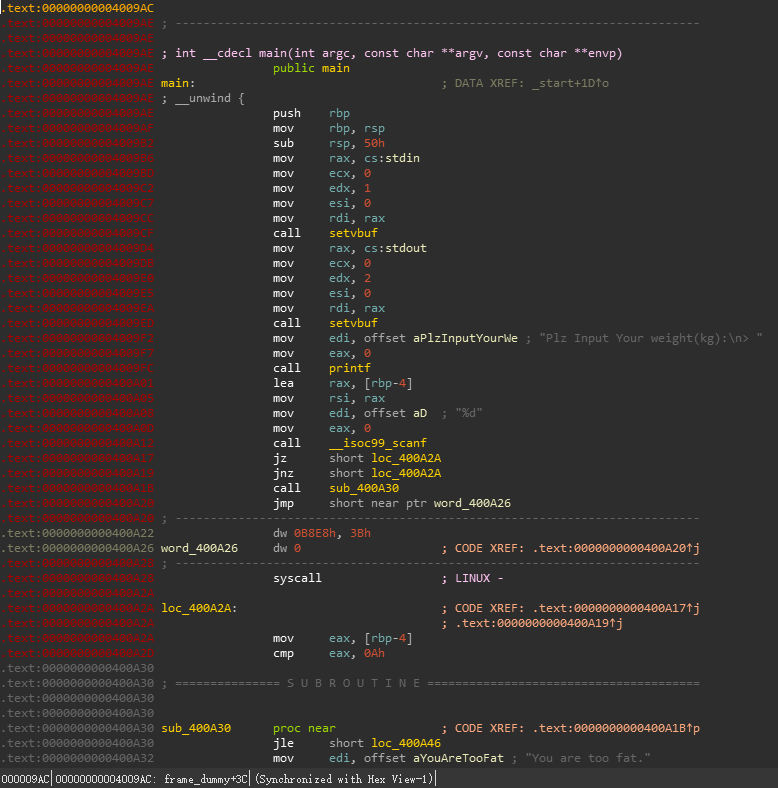Image resolution: width=778 pixels, height=788 pixels.
Task: Click the setvbuf call below stdin setup
Action: pyautogui.click(x=353, y=233)
